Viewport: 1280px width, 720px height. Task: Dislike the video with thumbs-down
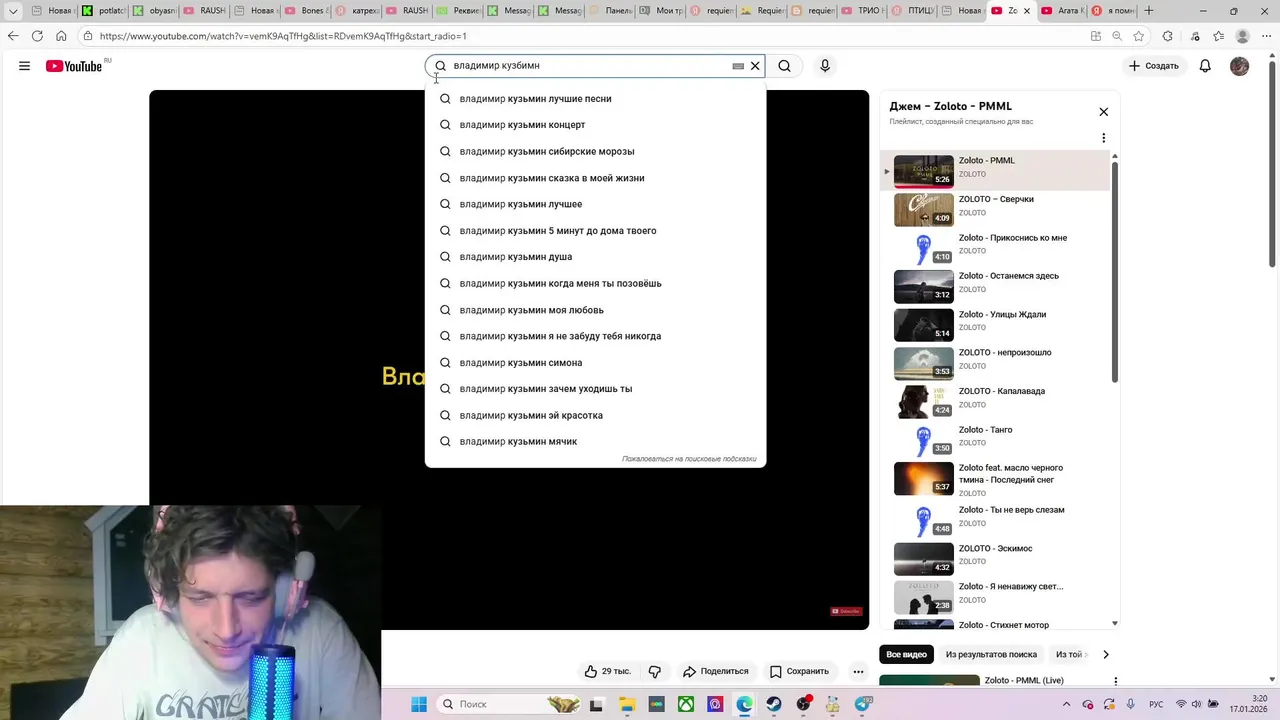(655, 671)
